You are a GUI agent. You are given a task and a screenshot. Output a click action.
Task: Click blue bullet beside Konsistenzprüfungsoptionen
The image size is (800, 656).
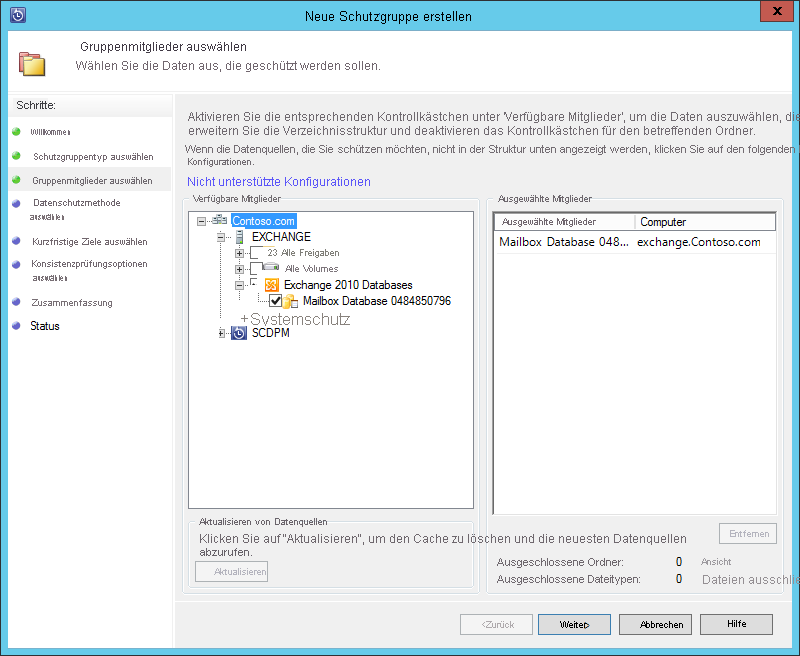tap(16, 264)
